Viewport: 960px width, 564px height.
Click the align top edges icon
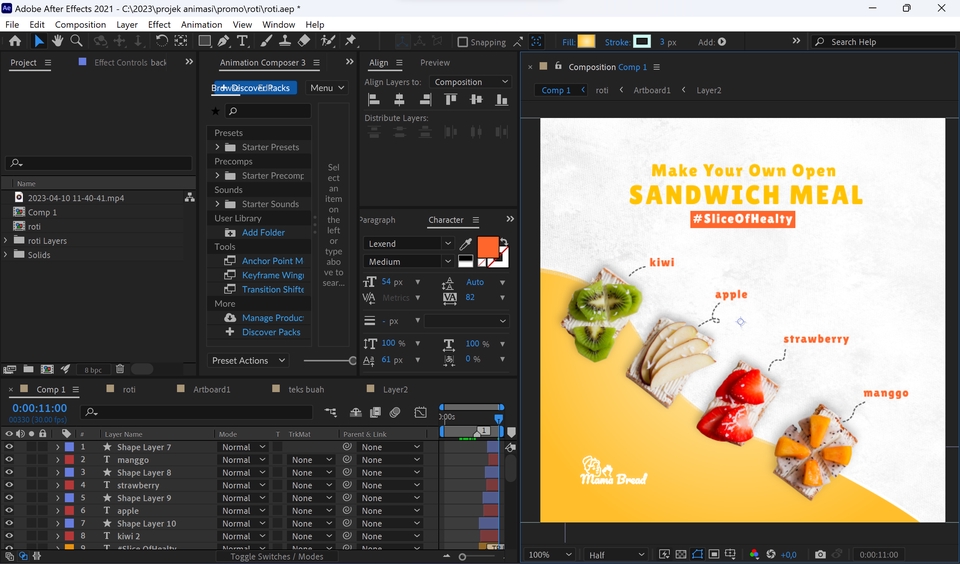(451, 99)
